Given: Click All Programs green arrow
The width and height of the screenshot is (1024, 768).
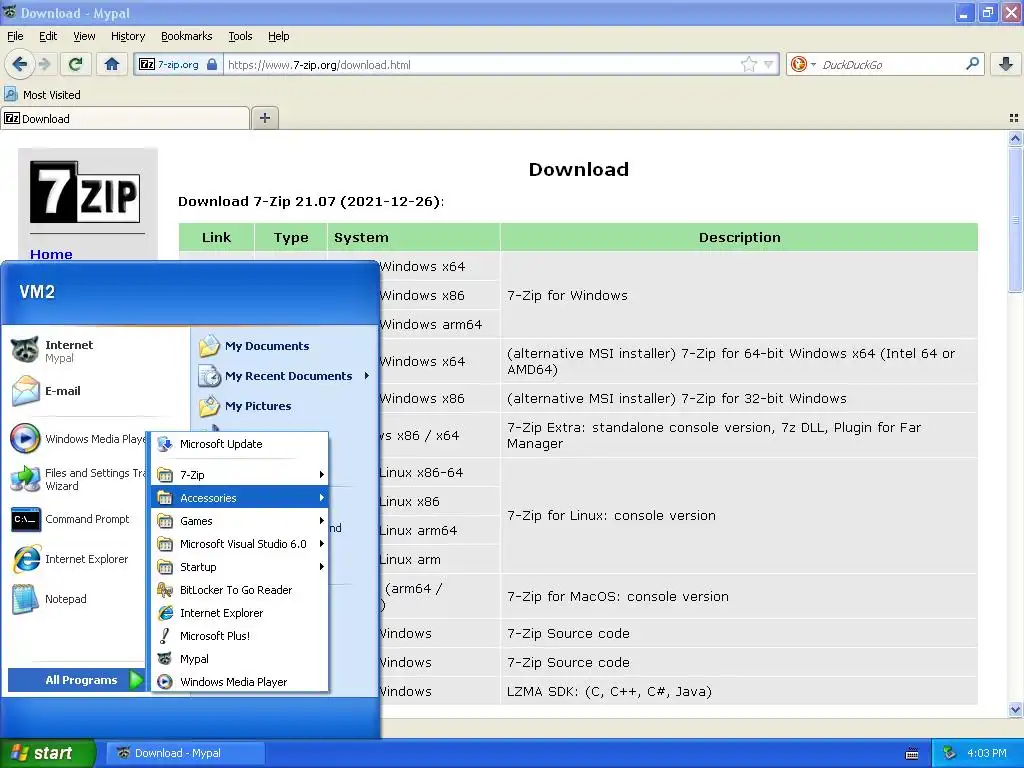Looking at the screenshot, I should click(x=136, y=680).
